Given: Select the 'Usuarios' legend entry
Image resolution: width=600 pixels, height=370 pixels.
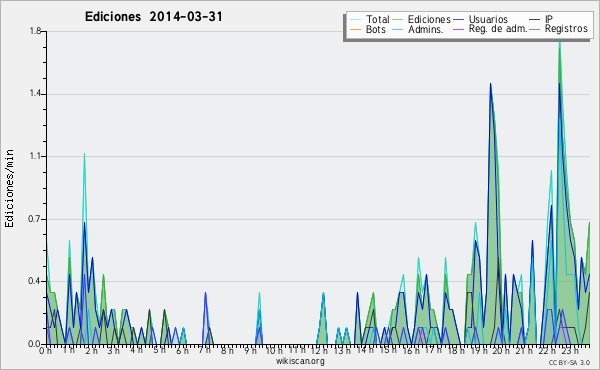Looking at the screenshot, I should click(x=488, y=19).
